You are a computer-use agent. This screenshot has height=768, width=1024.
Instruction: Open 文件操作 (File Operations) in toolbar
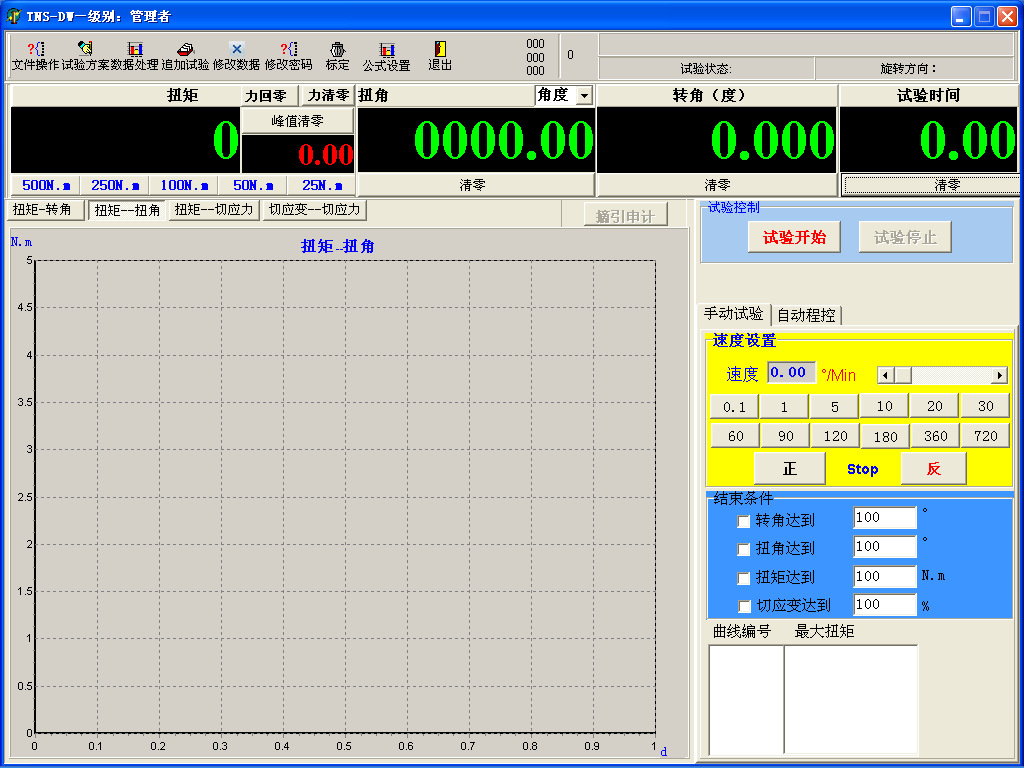tap(35, 56)
